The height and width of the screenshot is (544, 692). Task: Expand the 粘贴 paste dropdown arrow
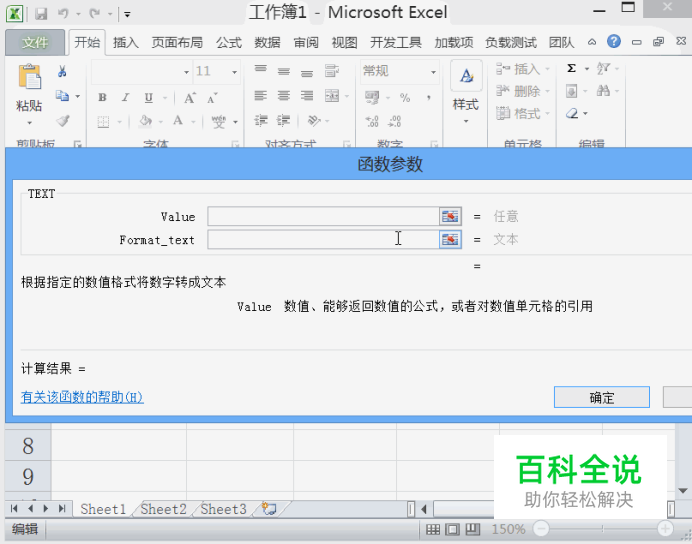coord(29,123)
